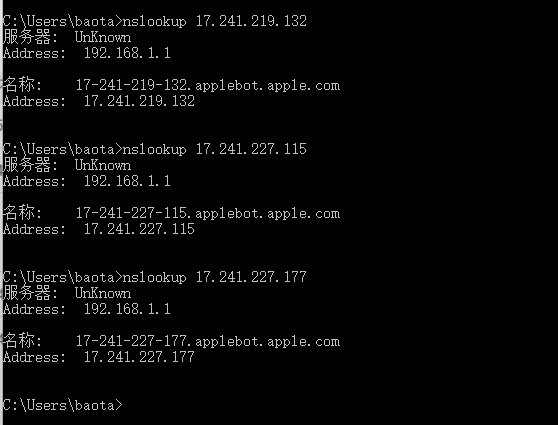Click the second UnKnown server name text
This screenshot has width=558, height=425.
coord(103,166)
